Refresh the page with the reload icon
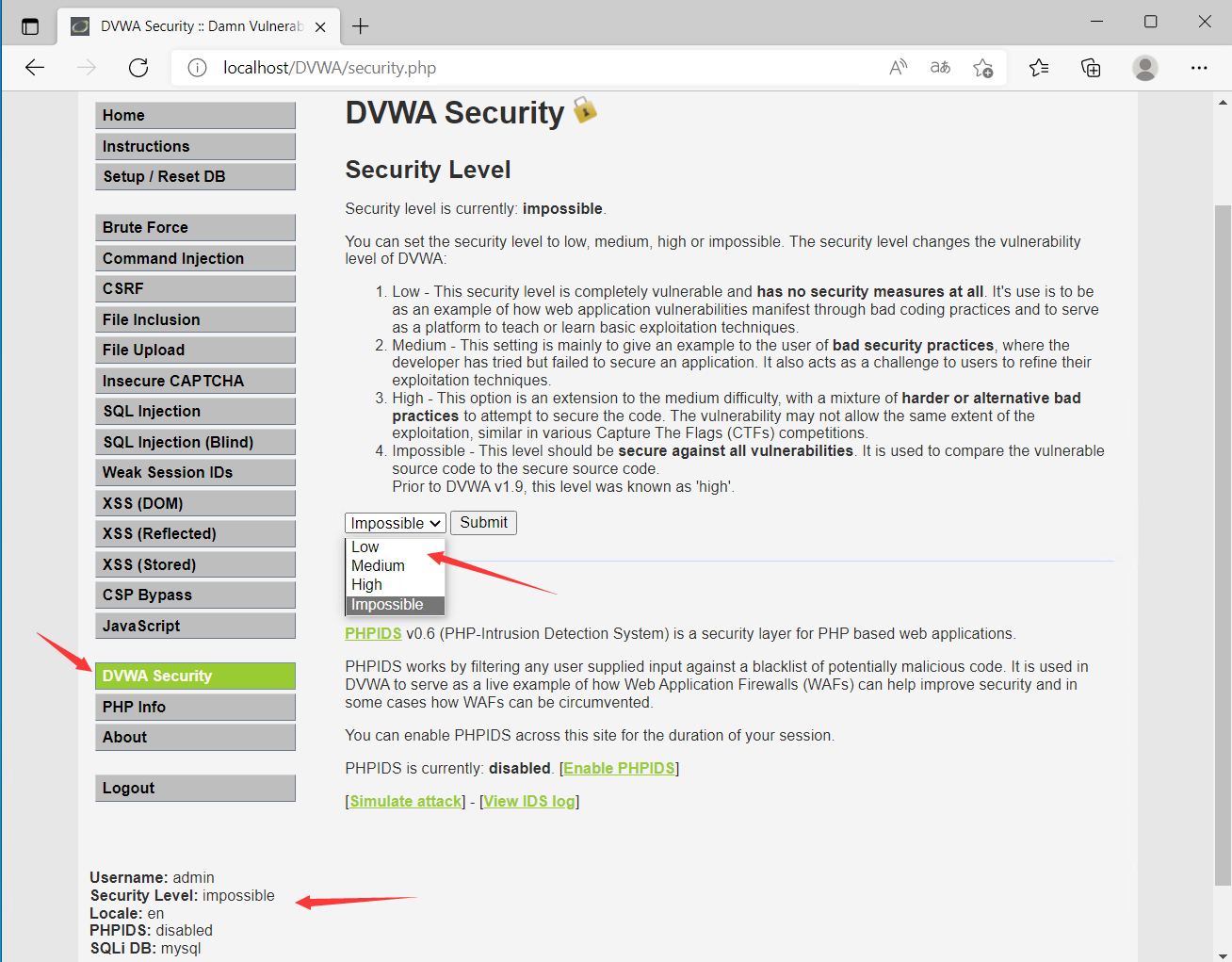 pyautogui.click(x=138, y=68)
